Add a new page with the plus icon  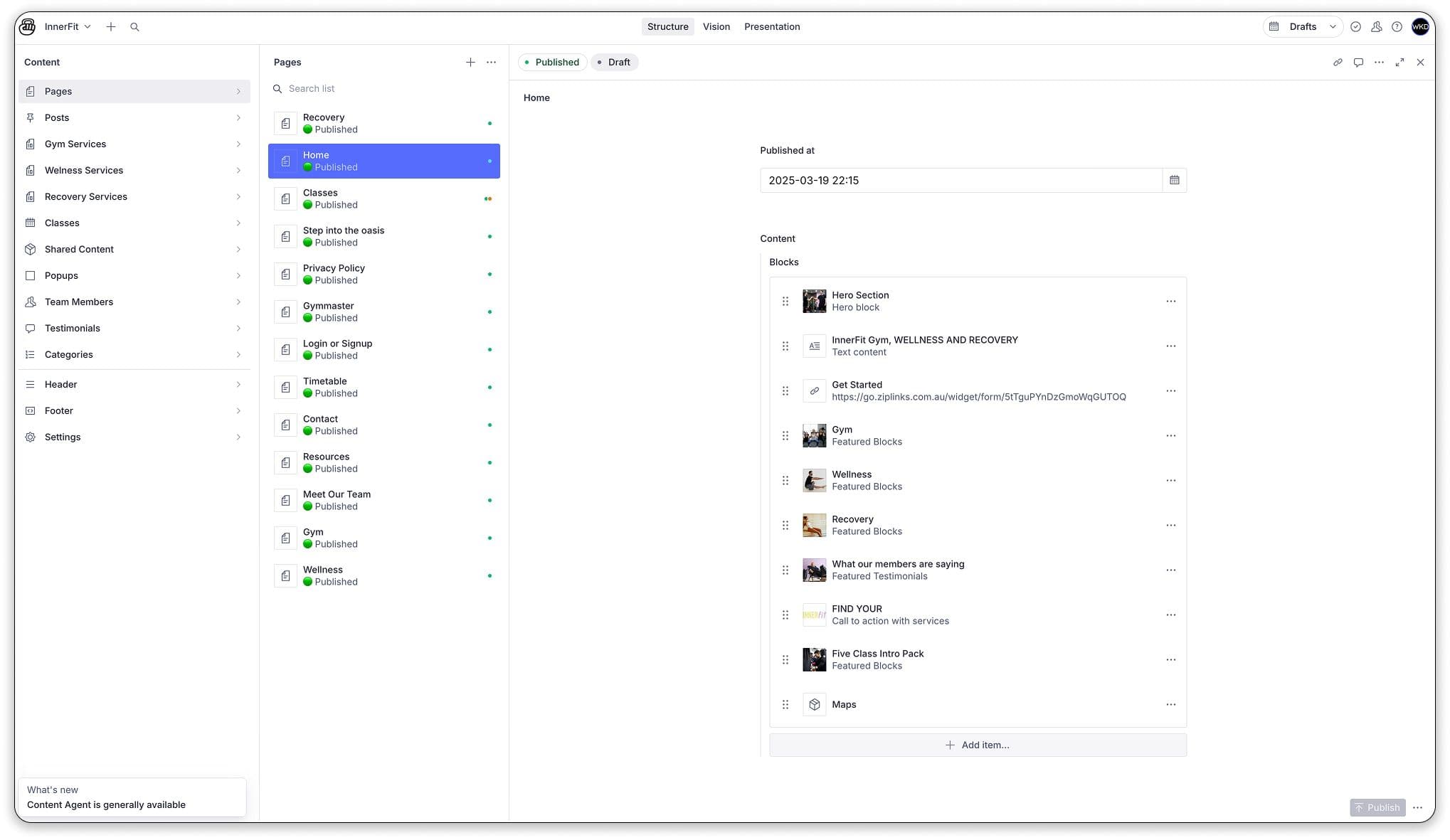470,62
